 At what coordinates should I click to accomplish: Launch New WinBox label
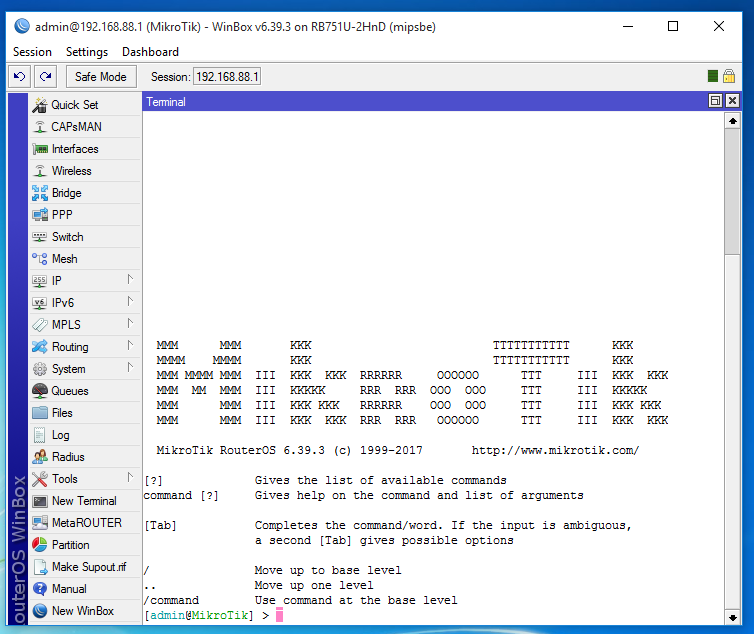(83, 611)
